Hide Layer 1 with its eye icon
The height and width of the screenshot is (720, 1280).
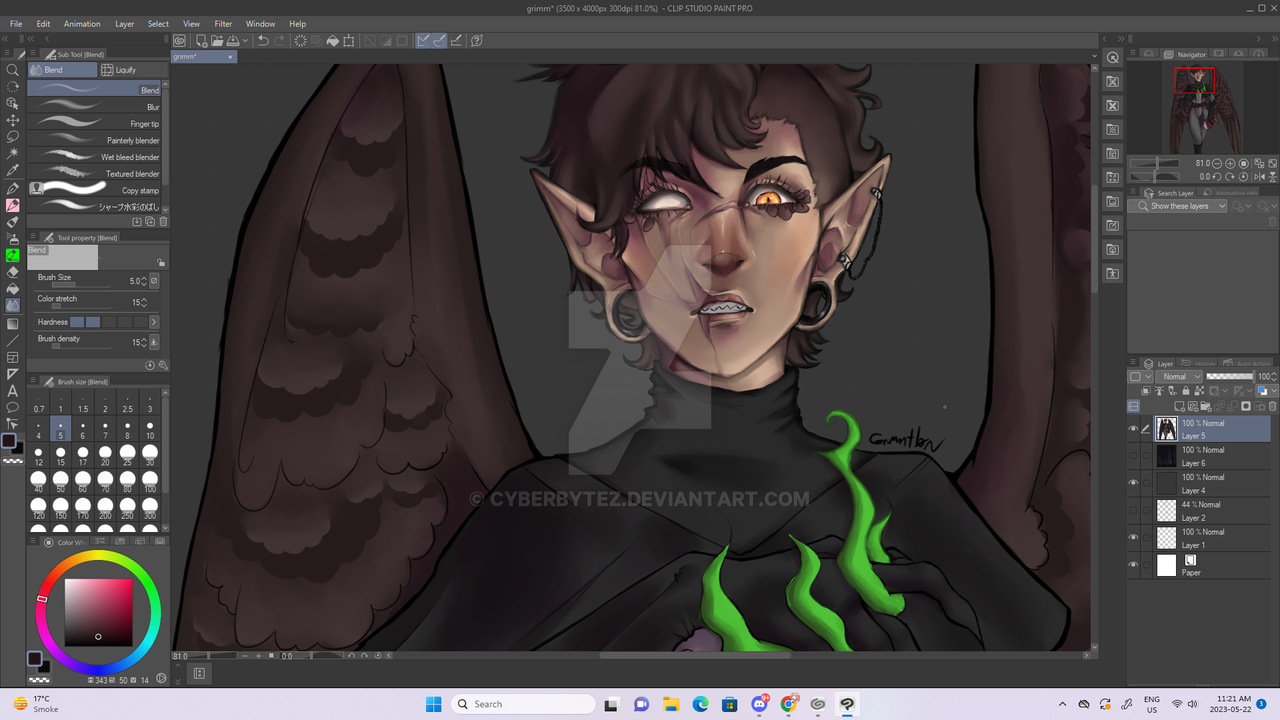click(x=1133, y=537)
